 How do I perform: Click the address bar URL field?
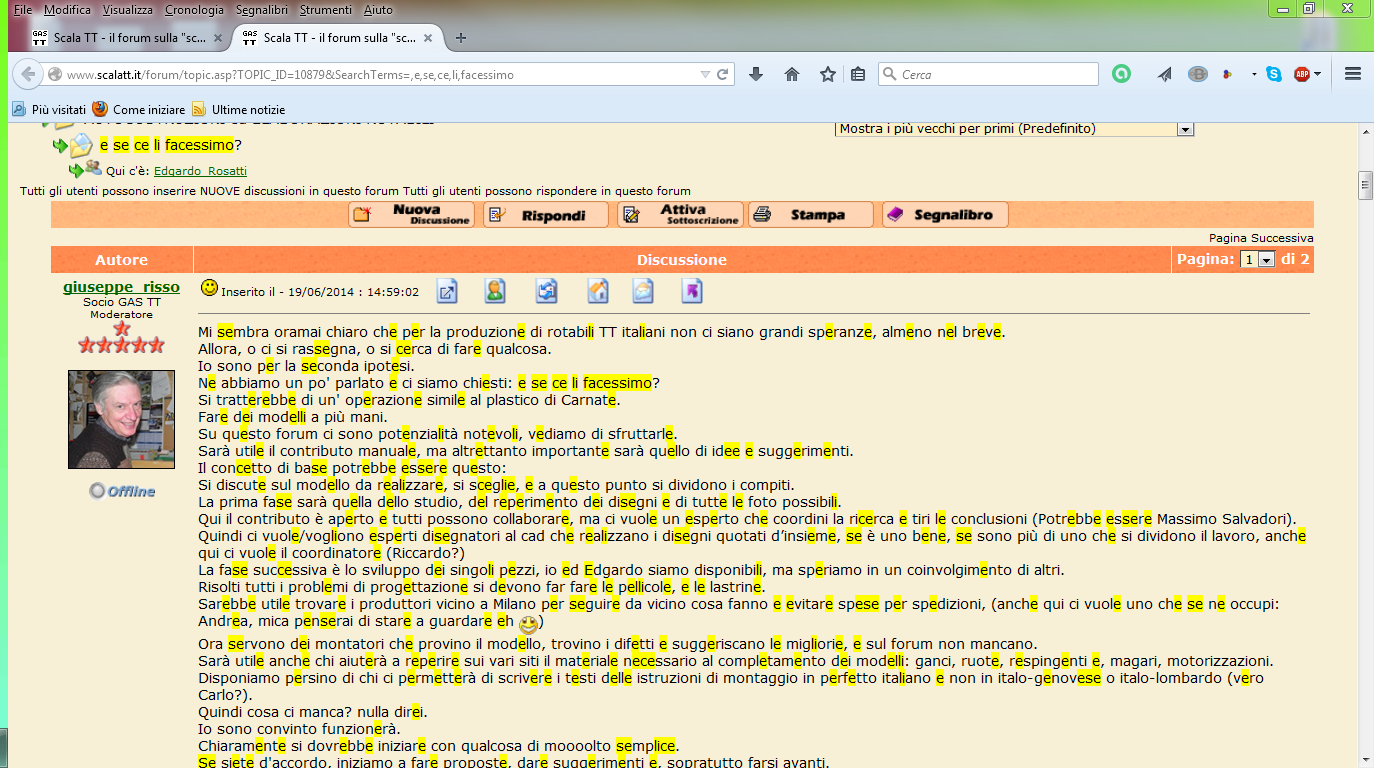(x=378, y=75)
